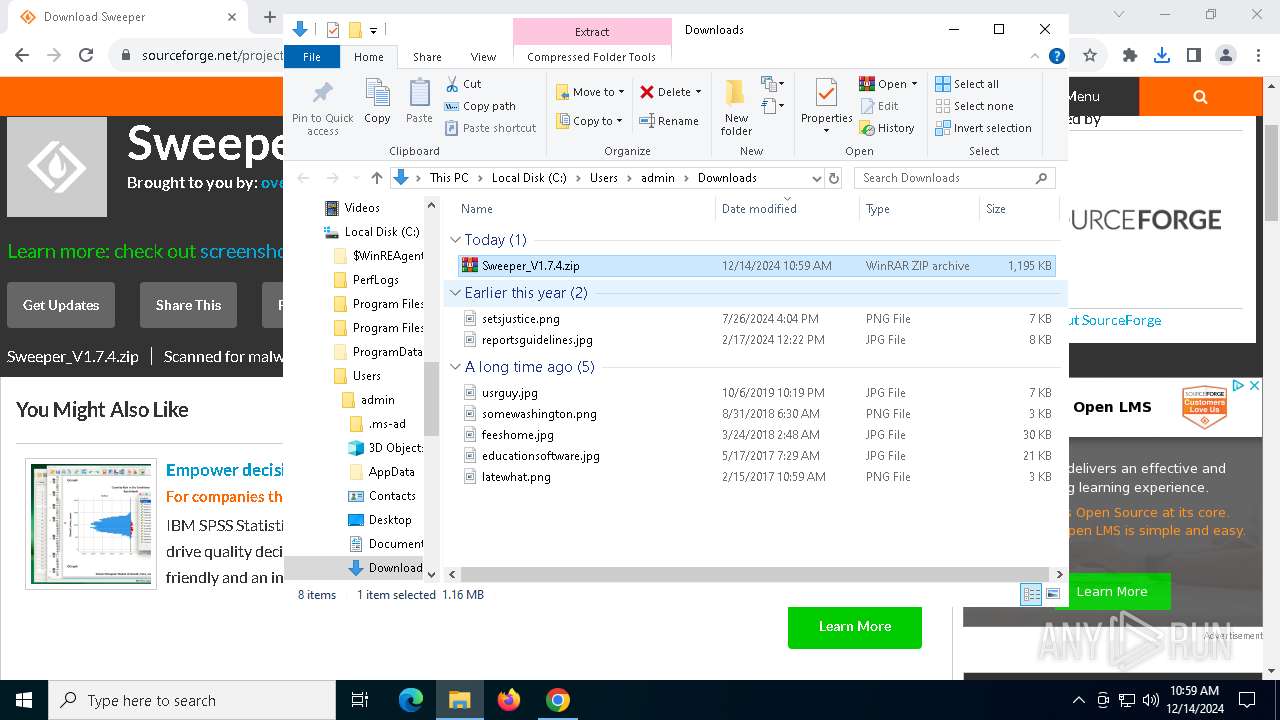The height and width of the screenshot is (720, 1280).
Task: Click the Rename button
Action: pyautogui.click(x=669, y=121)
